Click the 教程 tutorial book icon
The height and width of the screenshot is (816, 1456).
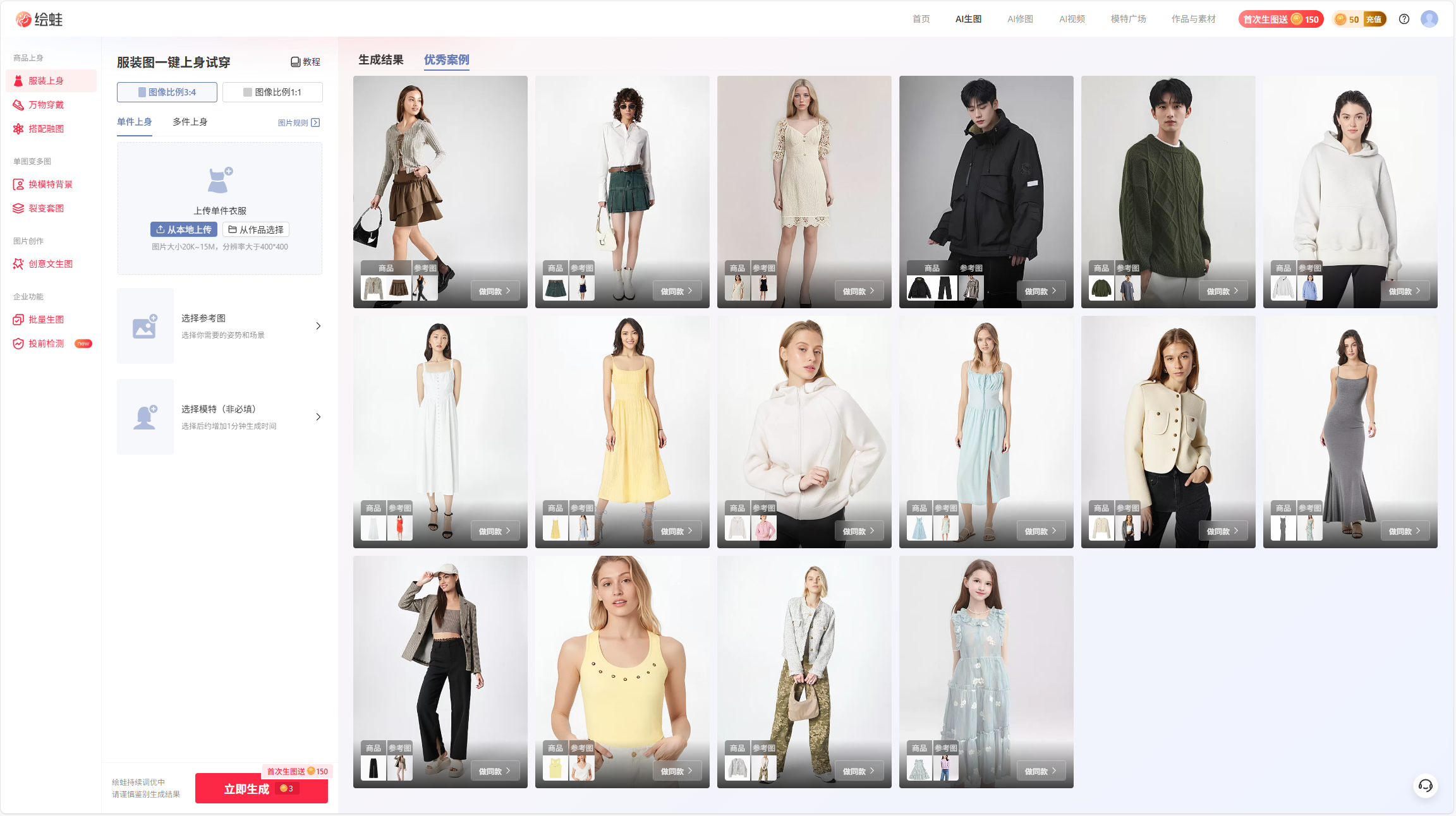click(x=295, y=62)
